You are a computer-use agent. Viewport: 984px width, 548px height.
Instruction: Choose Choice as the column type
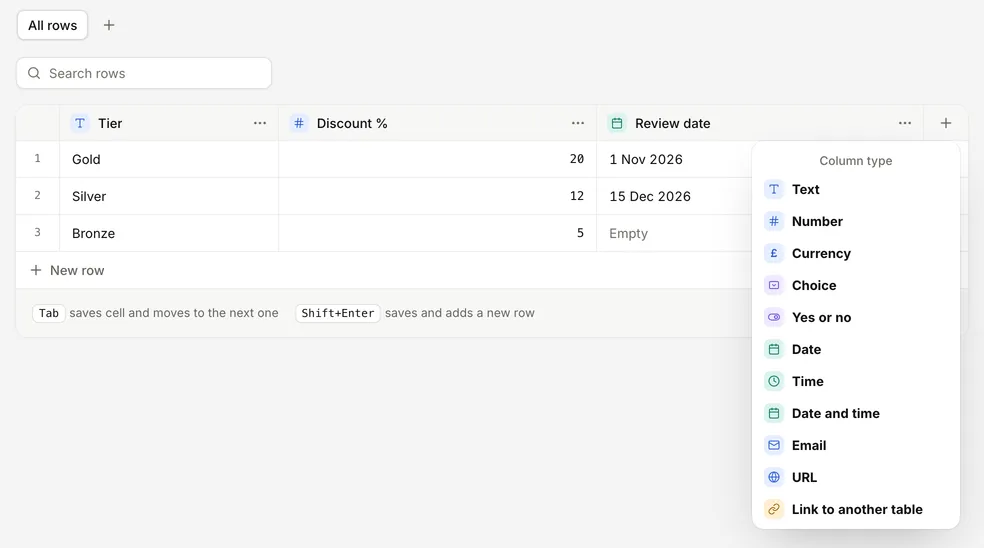[856, 286]
